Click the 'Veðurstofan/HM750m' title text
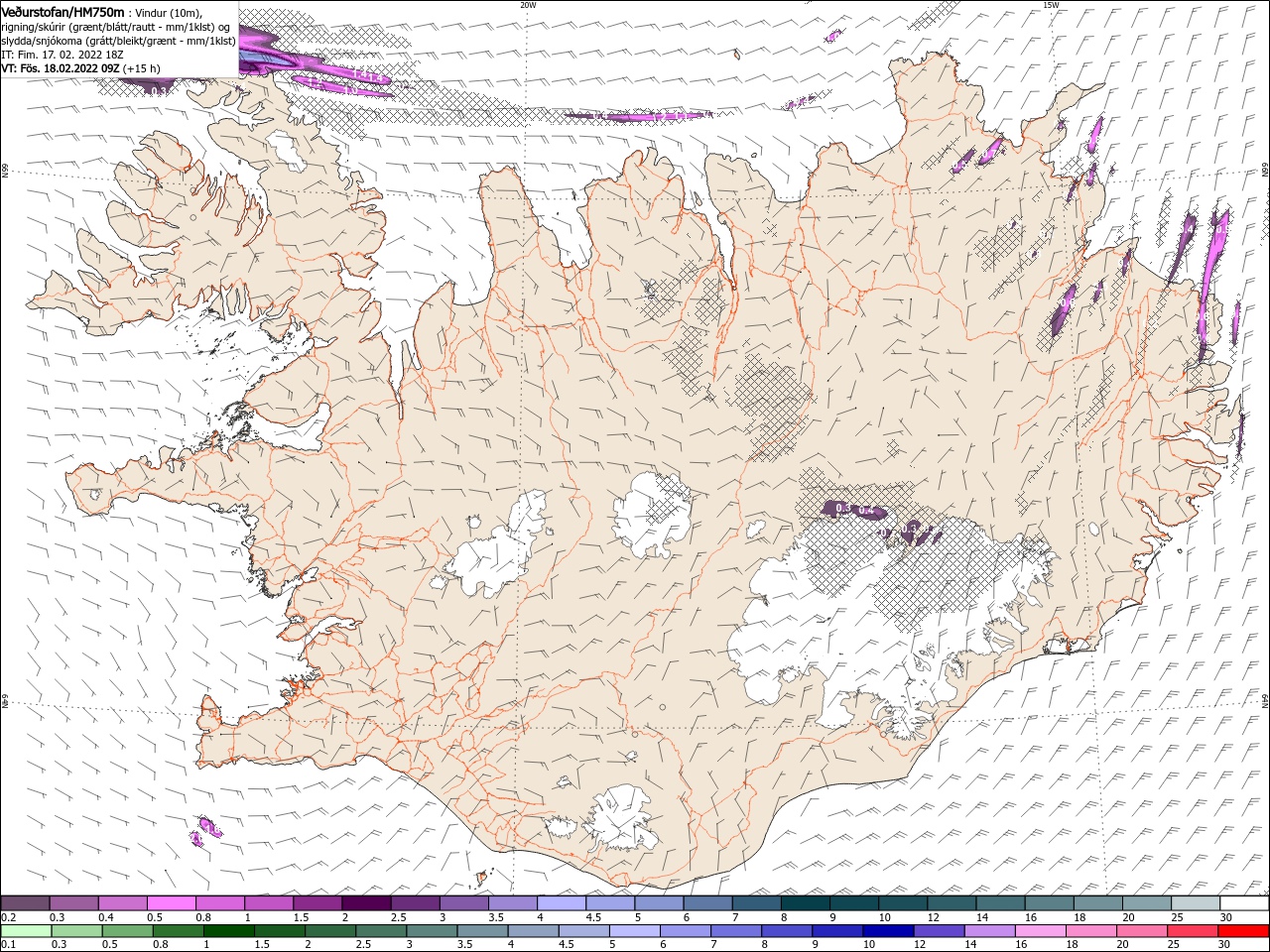The height and width of the screenshot is (952, 1270). click(63, 11)
